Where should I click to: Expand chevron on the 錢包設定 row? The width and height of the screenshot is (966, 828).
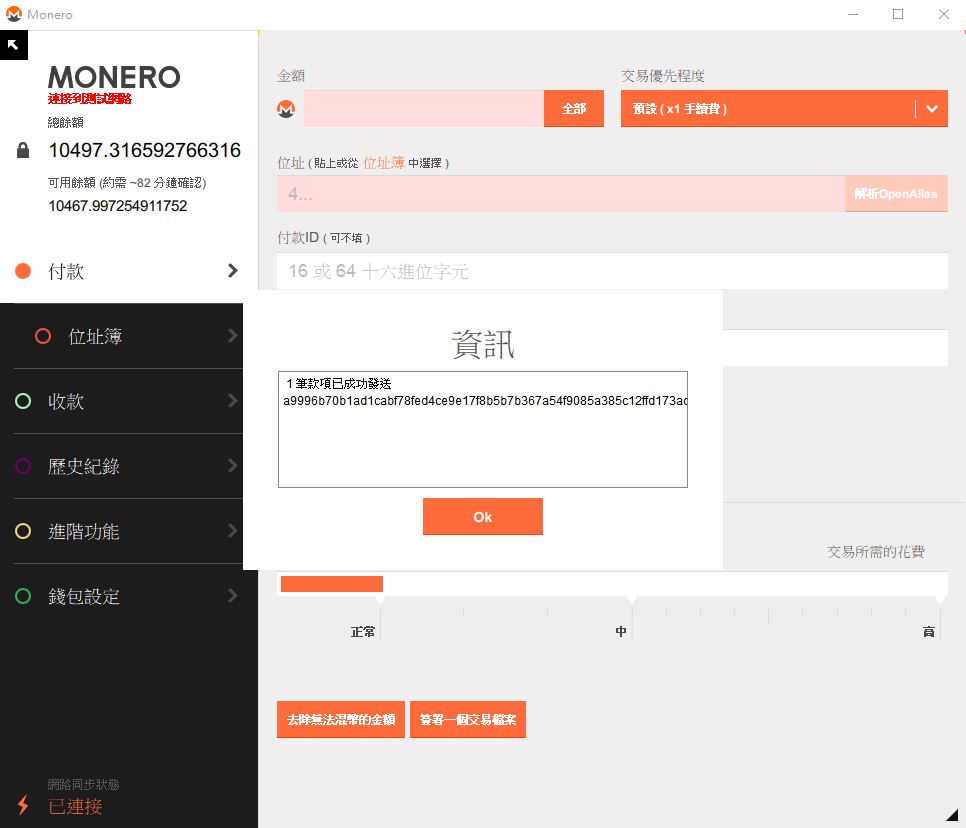click(232, 595)
